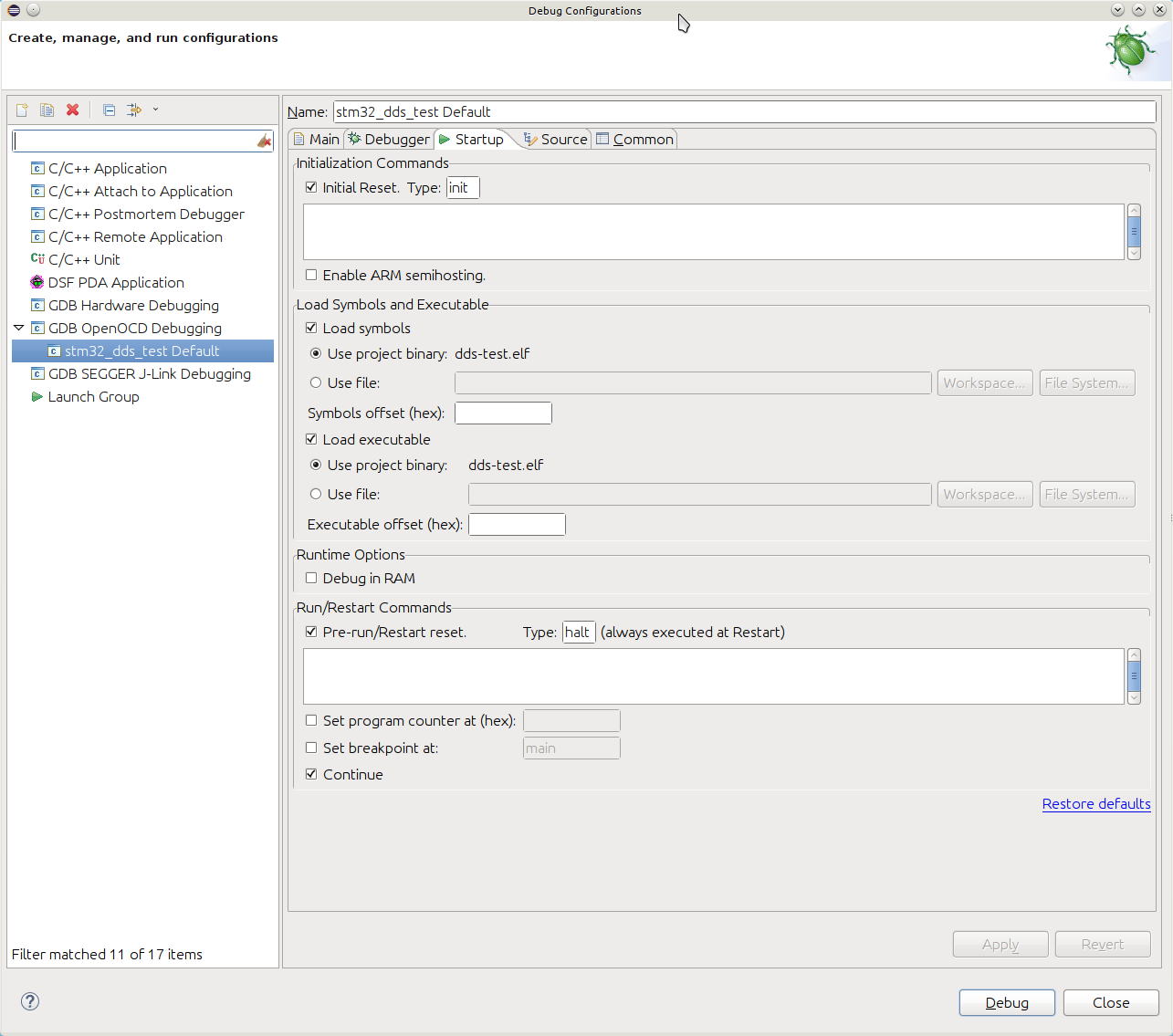Open the filter toolbar dropdown arrow
1173x1036 pixels.
pyautogui.click(x=155, y=110)
